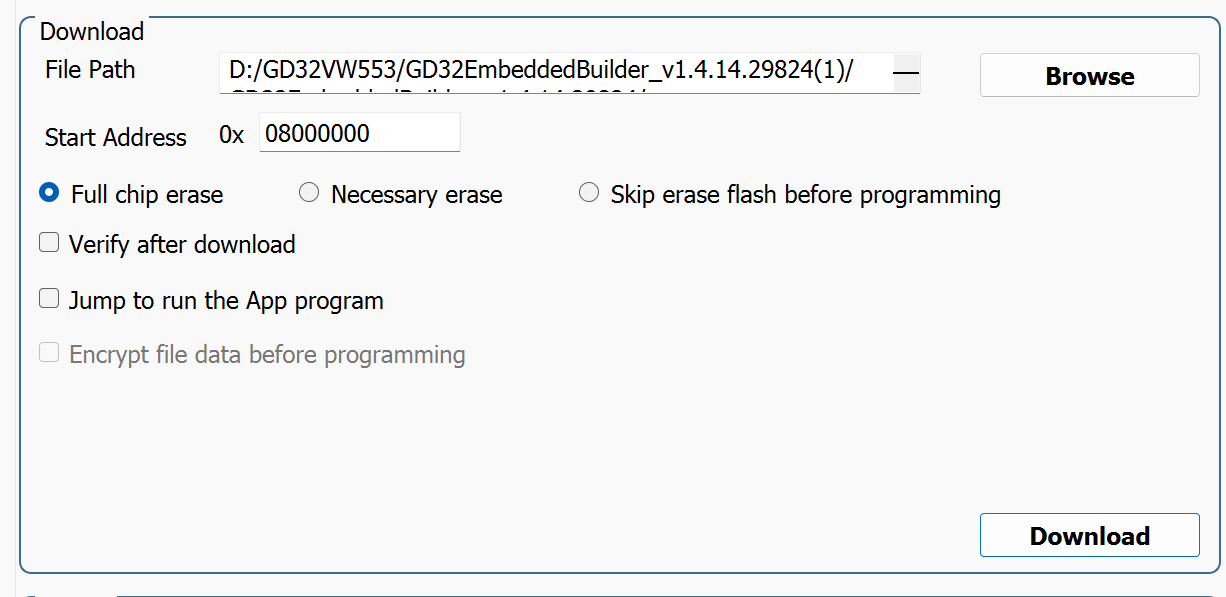Click the File Path label
Screen dimensions: 1226x597
pyautogui.click(x=90, y=70)
